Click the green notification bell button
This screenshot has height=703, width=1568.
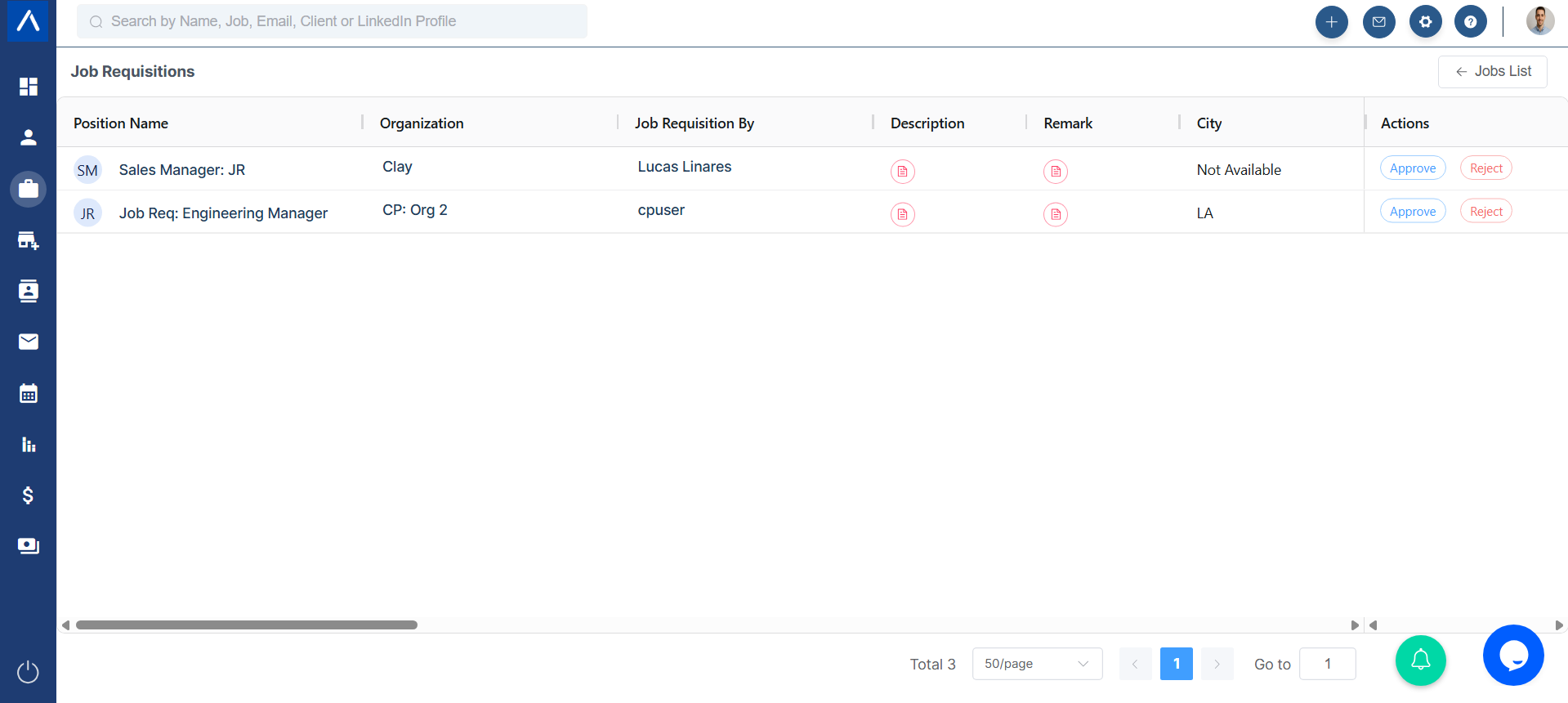(x=1420, y=660)
